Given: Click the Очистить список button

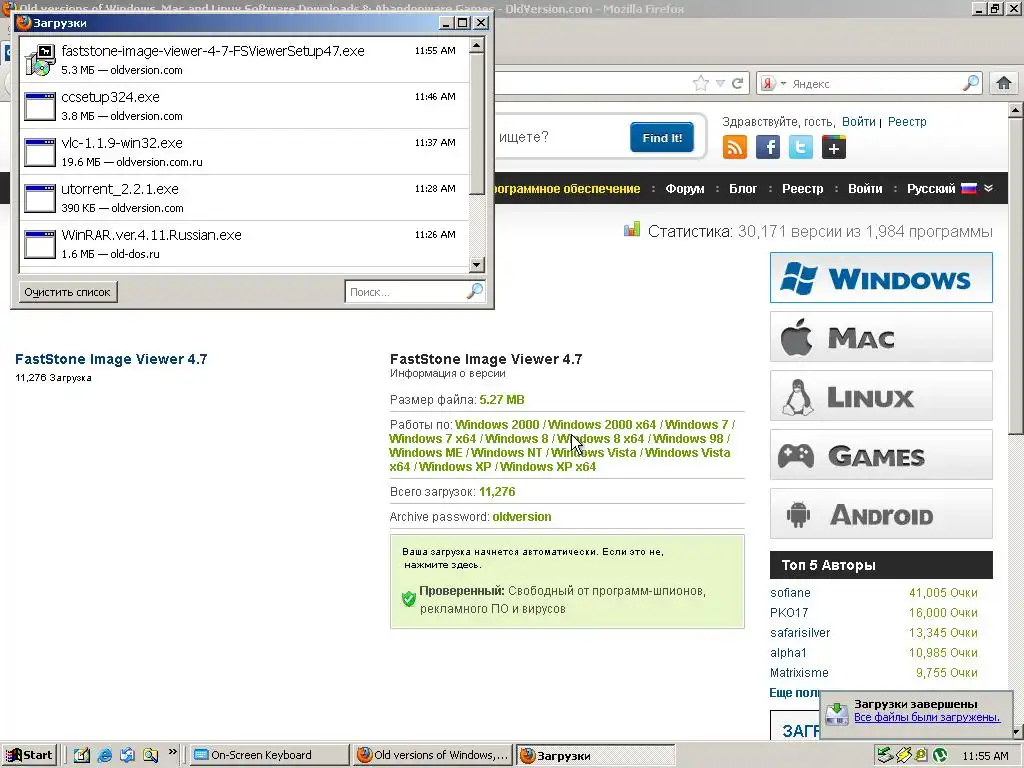Looking at the screenshot, I should click(67, 292).
